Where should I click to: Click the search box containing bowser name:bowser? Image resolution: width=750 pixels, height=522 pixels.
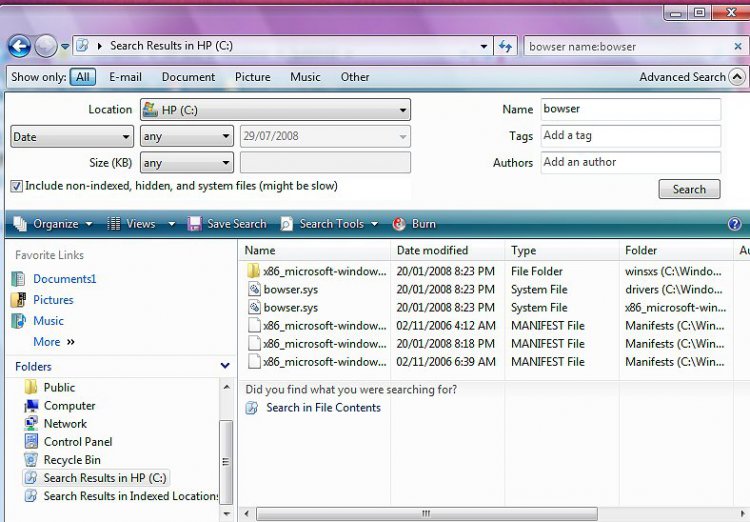[629, 47]
